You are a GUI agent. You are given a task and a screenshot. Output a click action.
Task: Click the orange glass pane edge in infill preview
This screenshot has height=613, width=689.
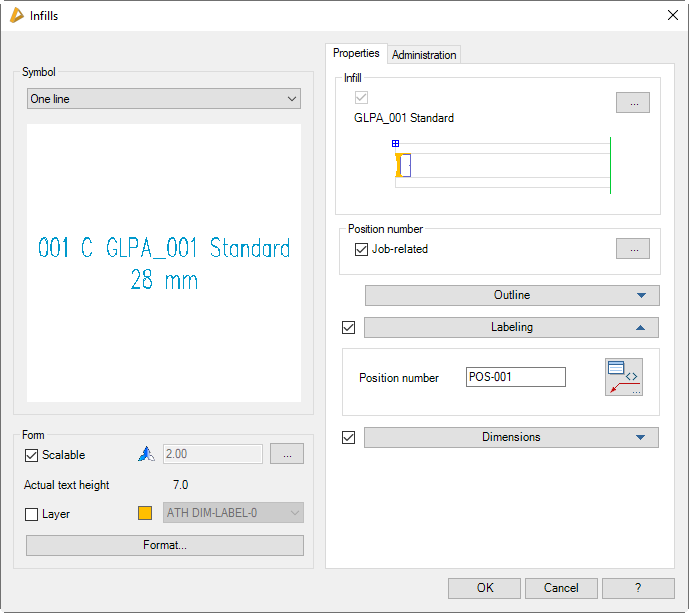[398, 166]
